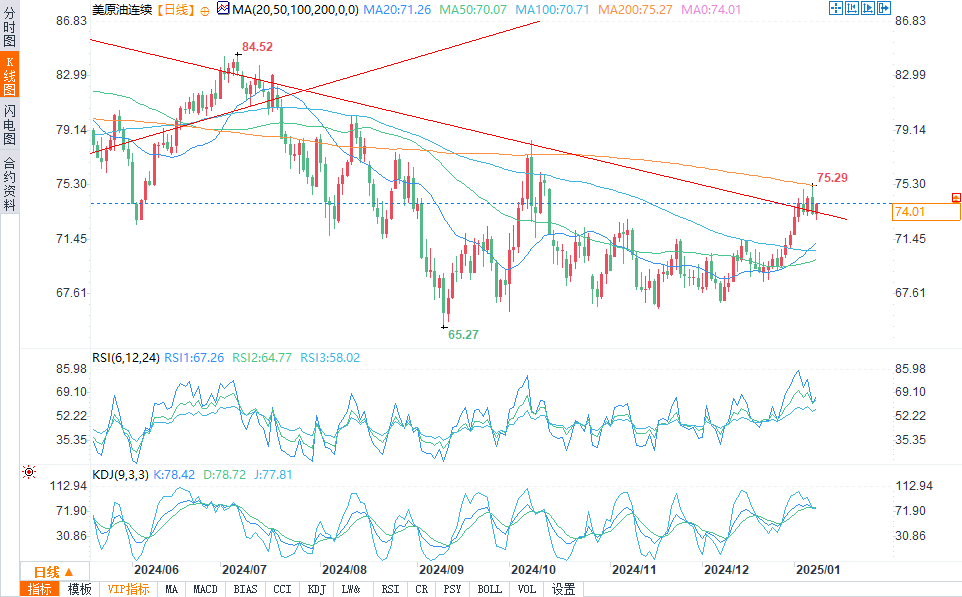The height and width of the screenshot is (597, 962).
Task: Click the MA indicator chart icon
Action: coord(223,9)
